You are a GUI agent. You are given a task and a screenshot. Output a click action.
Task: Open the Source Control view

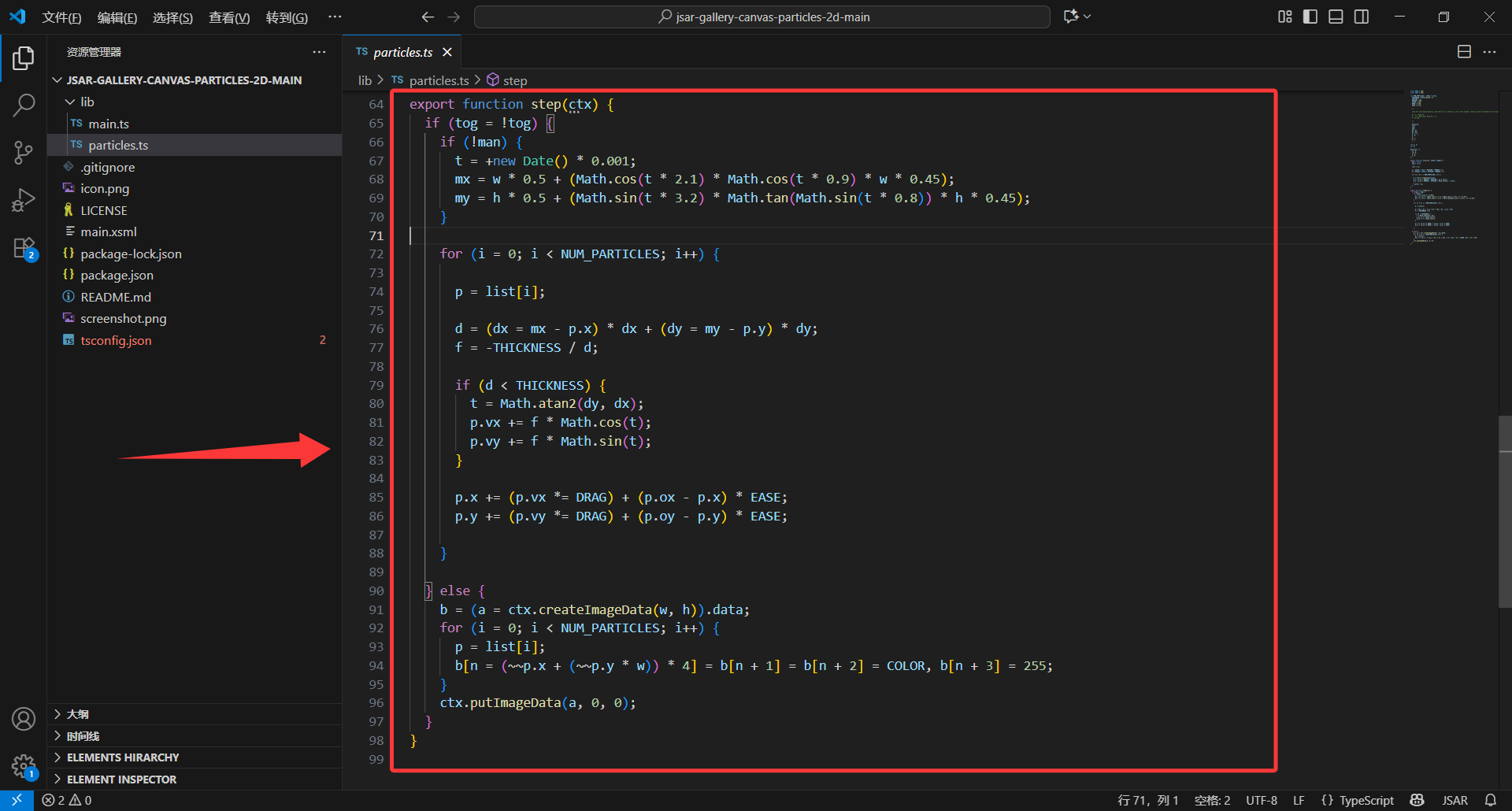pos(24,153)
